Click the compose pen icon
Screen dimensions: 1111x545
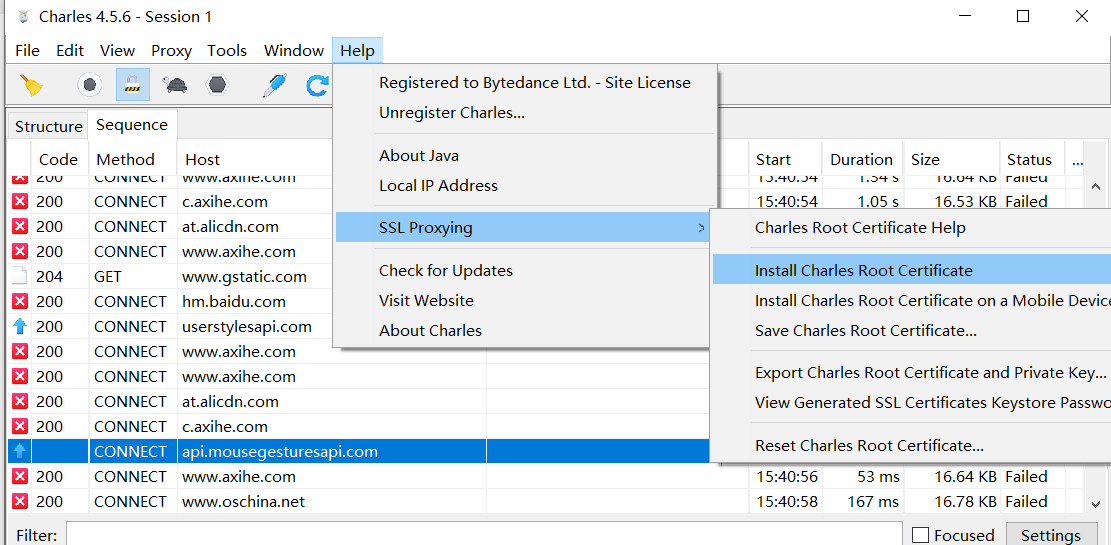tap(274, 85)
